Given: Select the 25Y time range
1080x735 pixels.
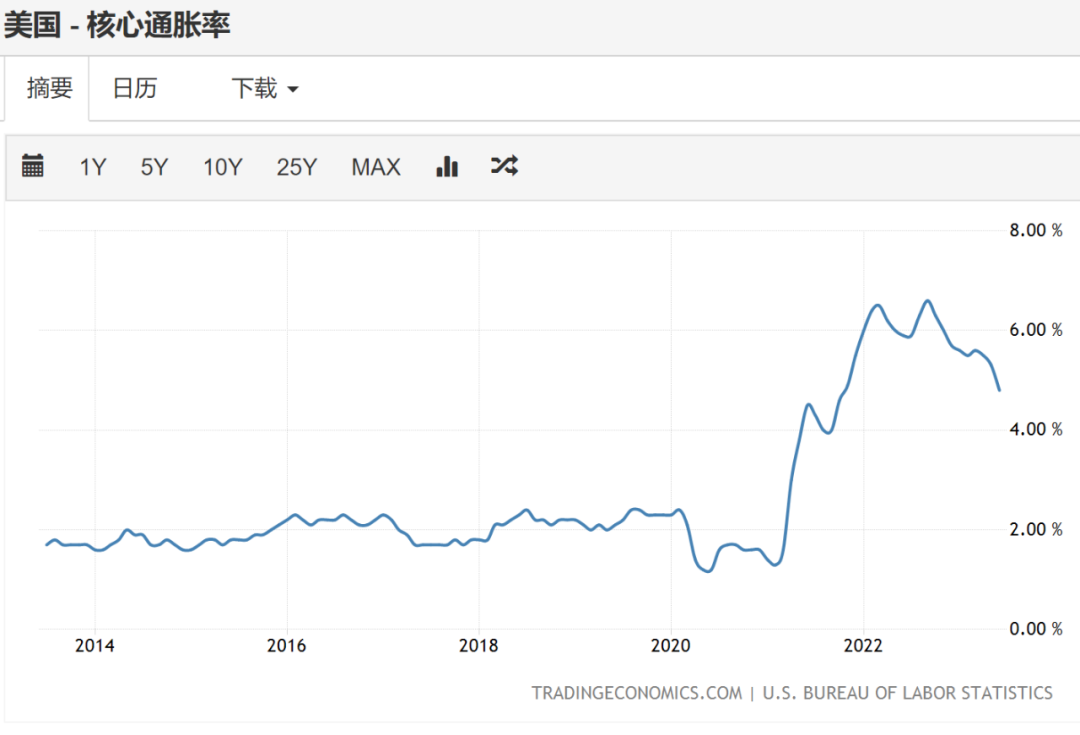Looking at the screenshot, I should (x=297, y=167).
